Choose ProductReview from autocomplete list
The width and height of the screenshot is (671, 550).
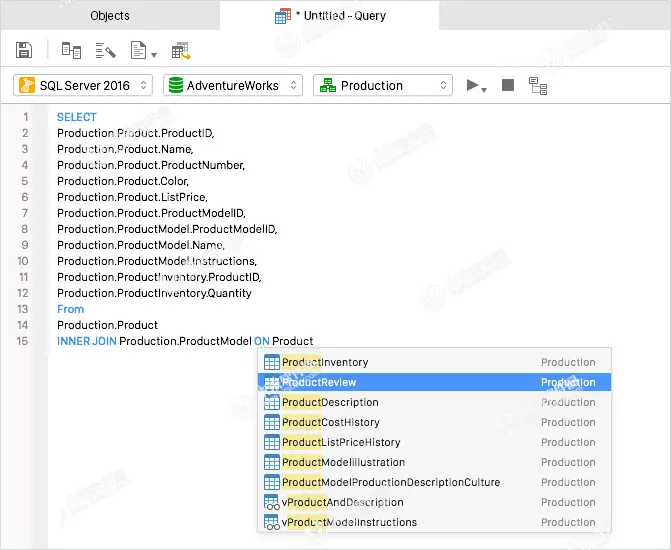[434, 382]
